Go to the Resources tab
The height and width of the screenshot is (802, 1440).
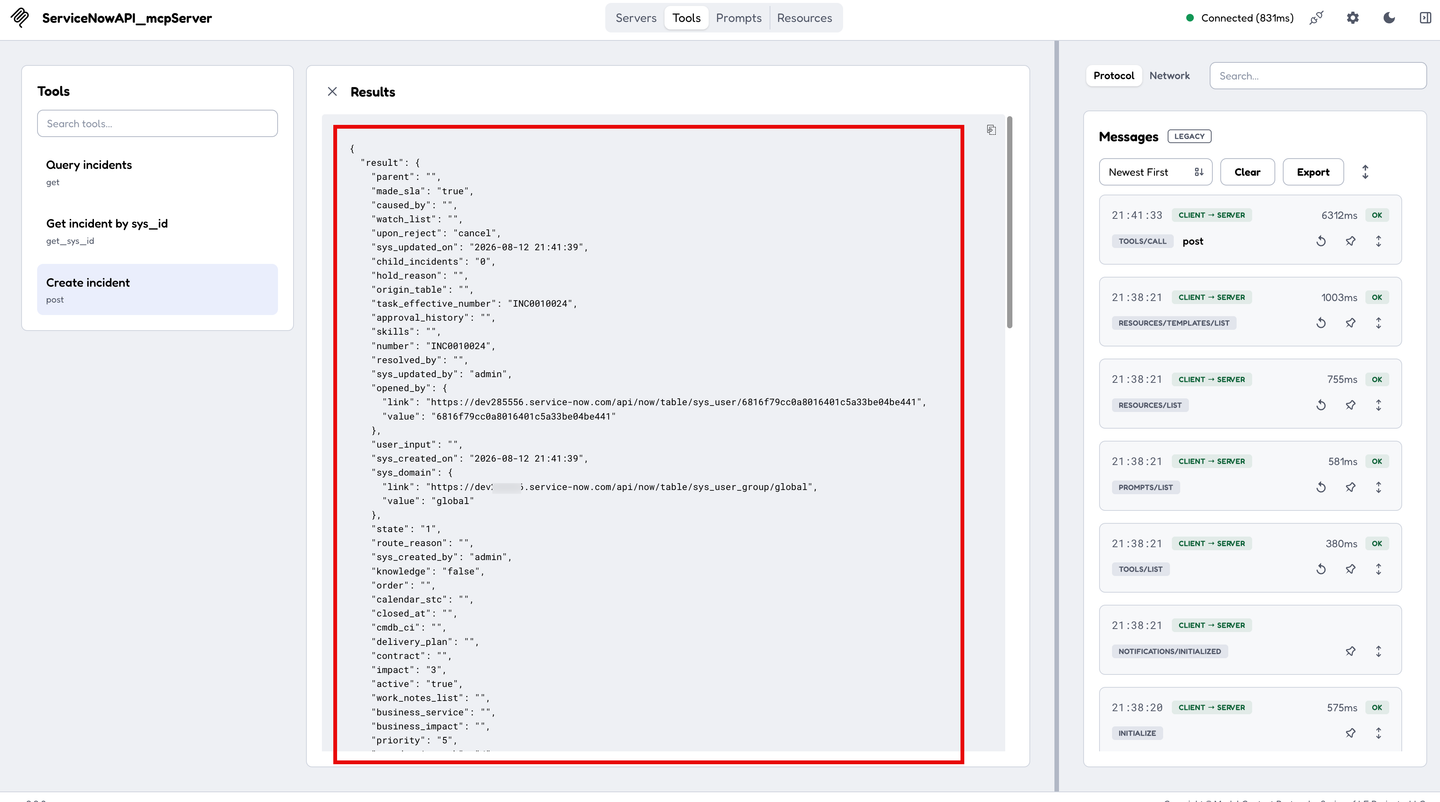point(805,18)
